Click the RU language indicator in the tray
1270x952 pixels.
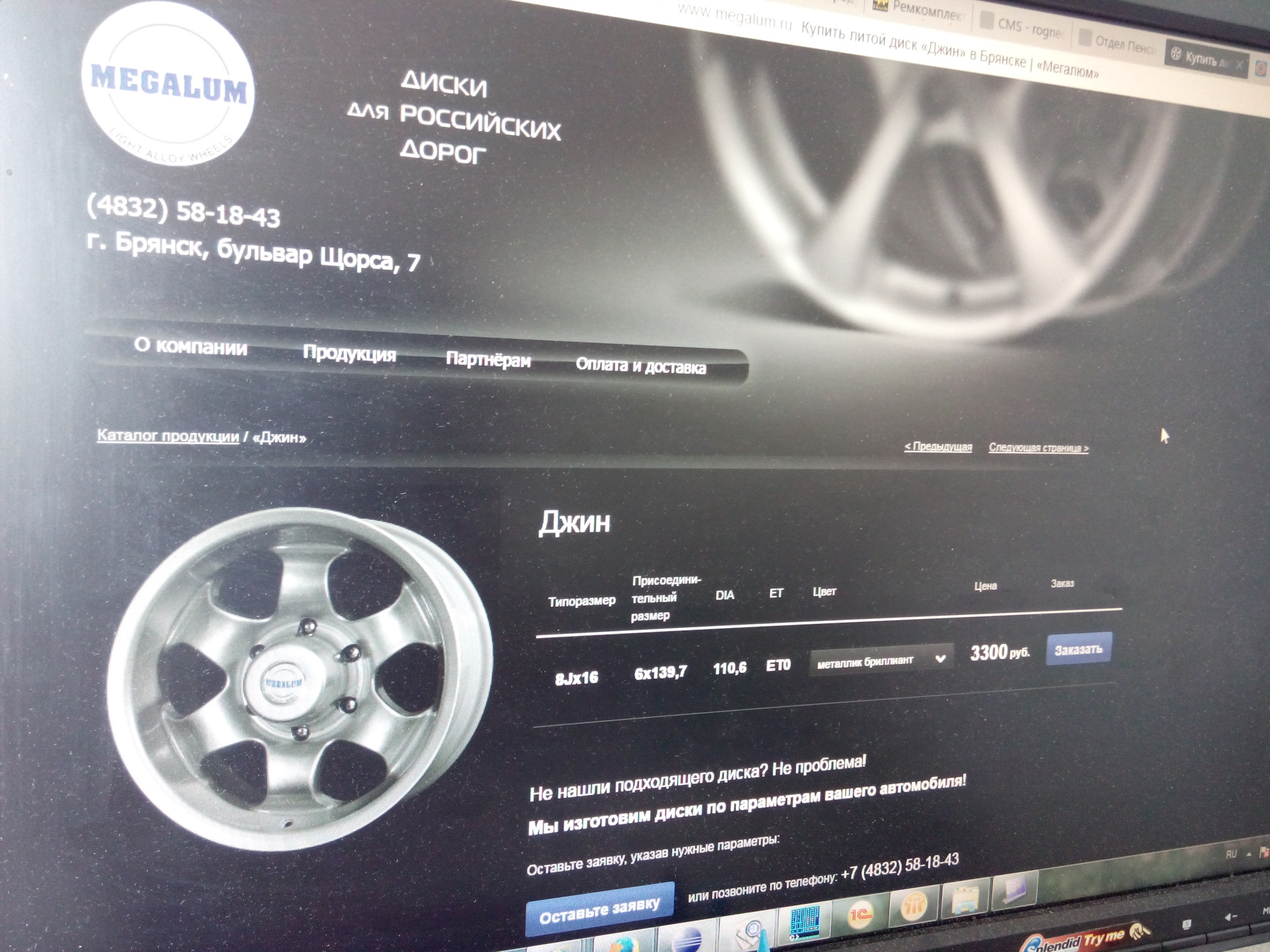point(1231,854)
